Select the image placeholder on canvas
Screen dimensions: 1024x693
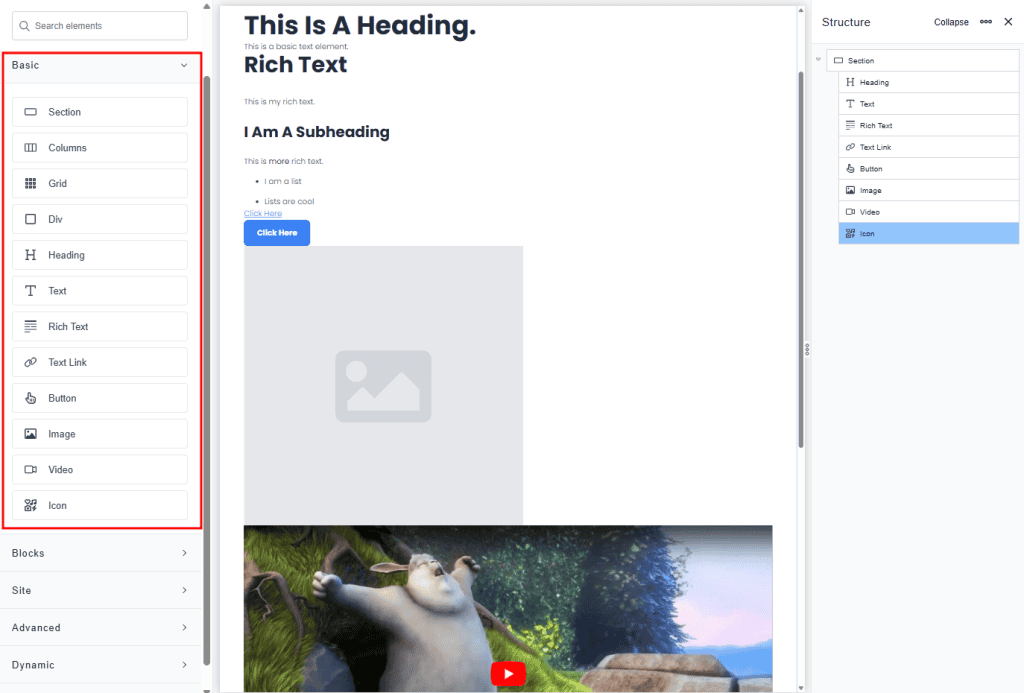click(x=383, y=385)
